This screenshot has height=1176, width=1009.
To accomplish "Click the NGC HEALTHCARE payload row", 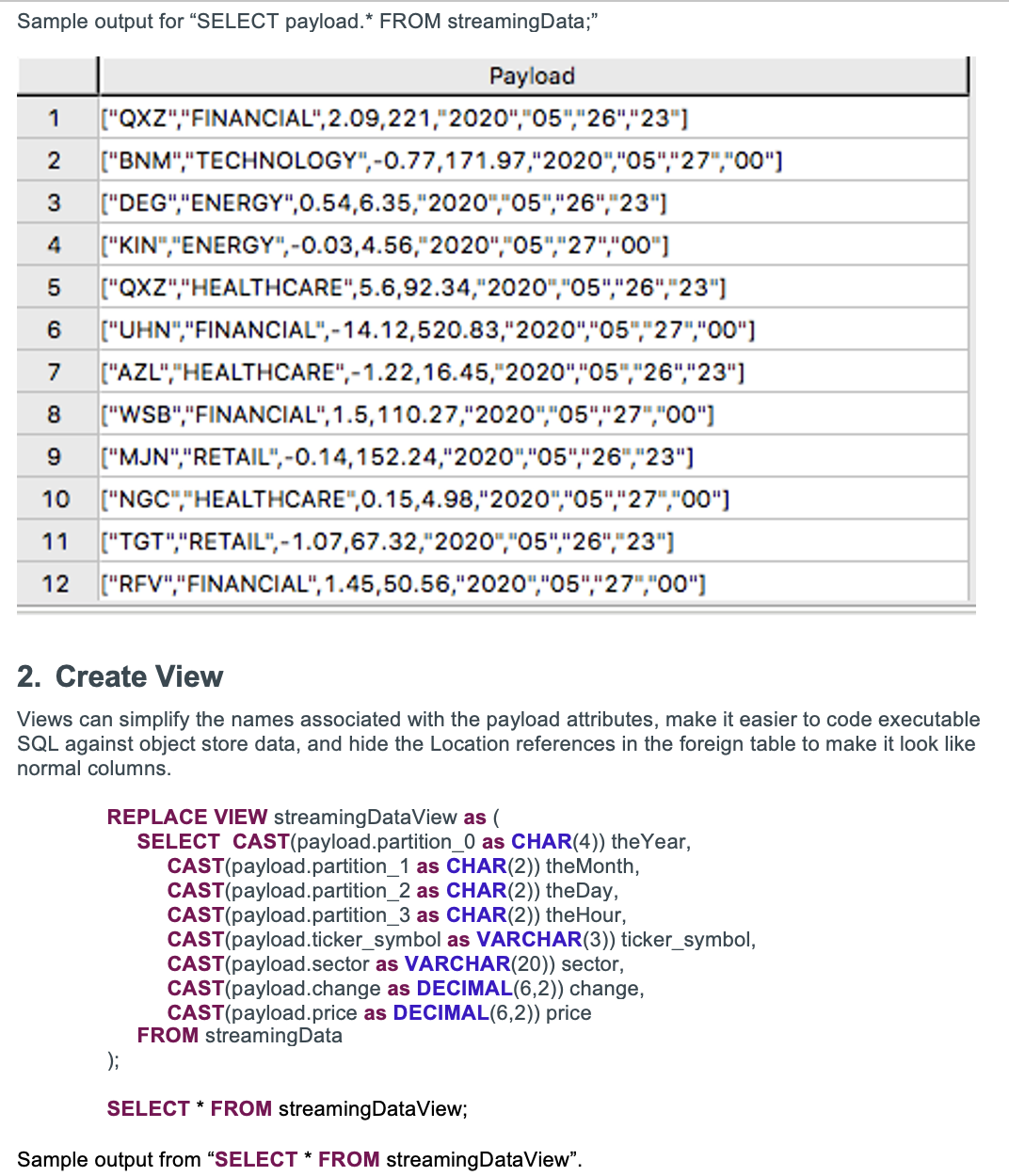I will click(415, 500).
